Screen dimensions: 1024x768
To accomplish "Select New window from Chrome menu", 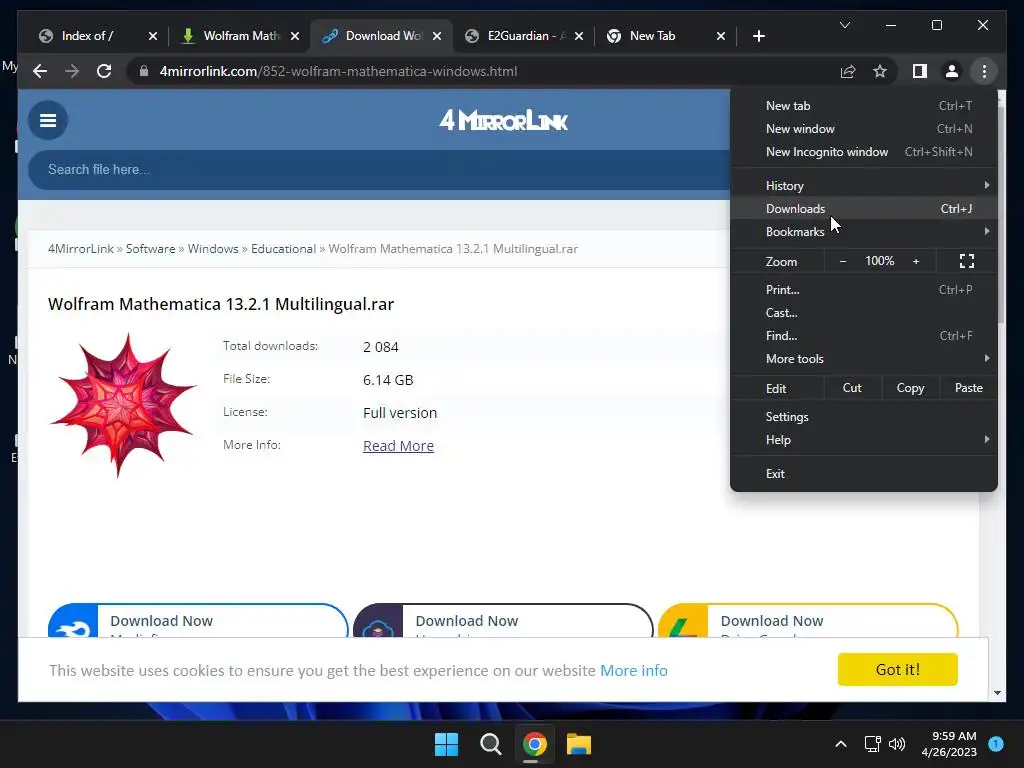I will click(x=863, y=129).
